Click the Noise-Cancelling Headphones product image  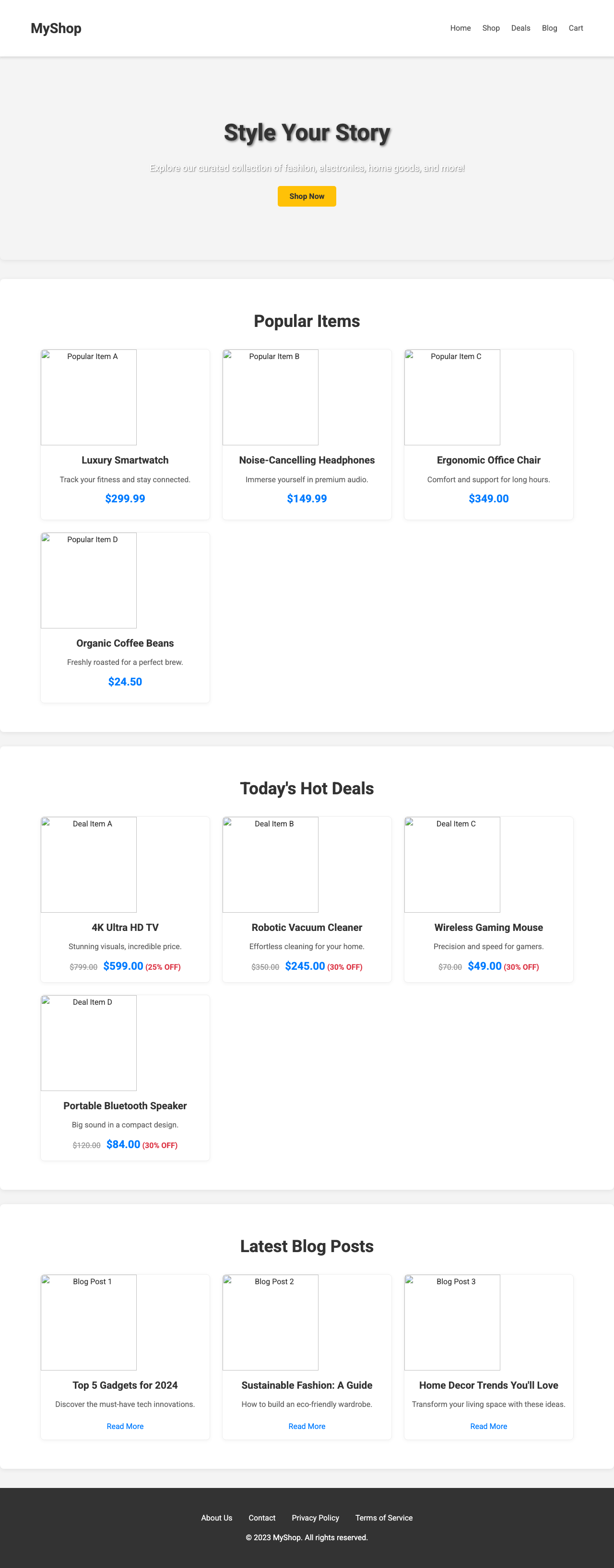click(x=271, y=397)
